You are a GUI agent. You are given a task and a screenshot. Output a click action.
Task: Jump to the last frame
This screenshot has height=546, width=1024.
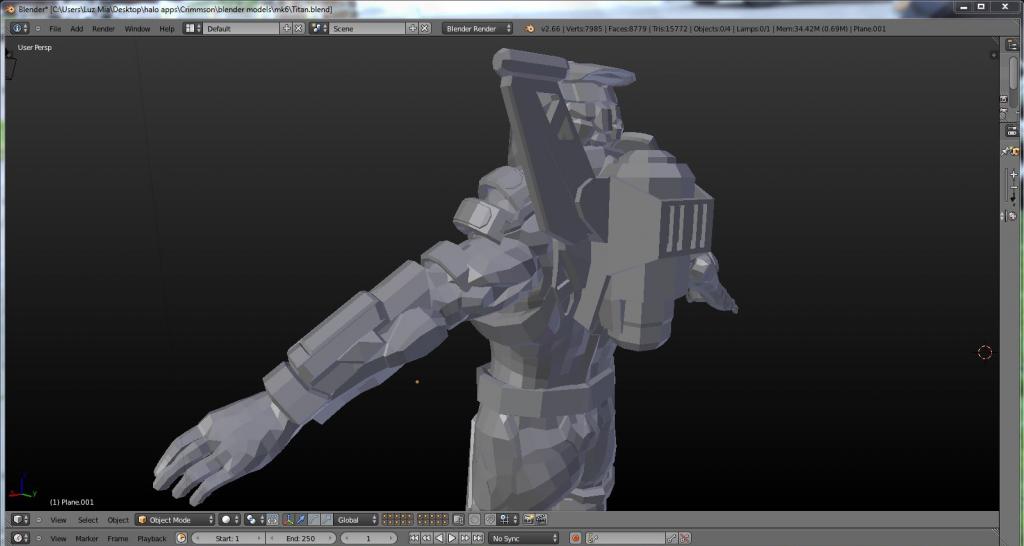pyautogui.click(x=478, y=538)
